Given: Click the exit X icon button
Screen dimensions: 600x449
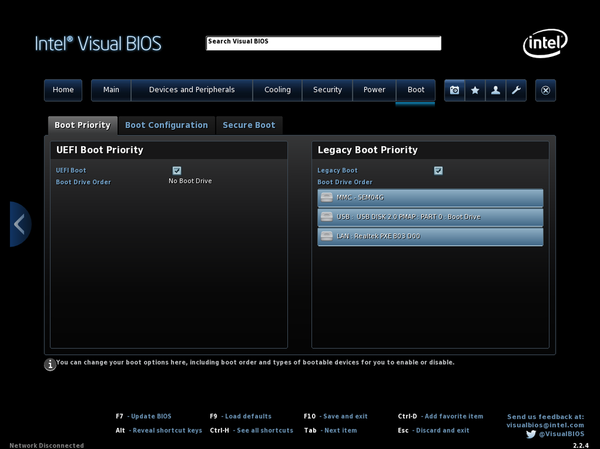Looking at the screenshot, I should pyautogui.click(x=545, y=90).
